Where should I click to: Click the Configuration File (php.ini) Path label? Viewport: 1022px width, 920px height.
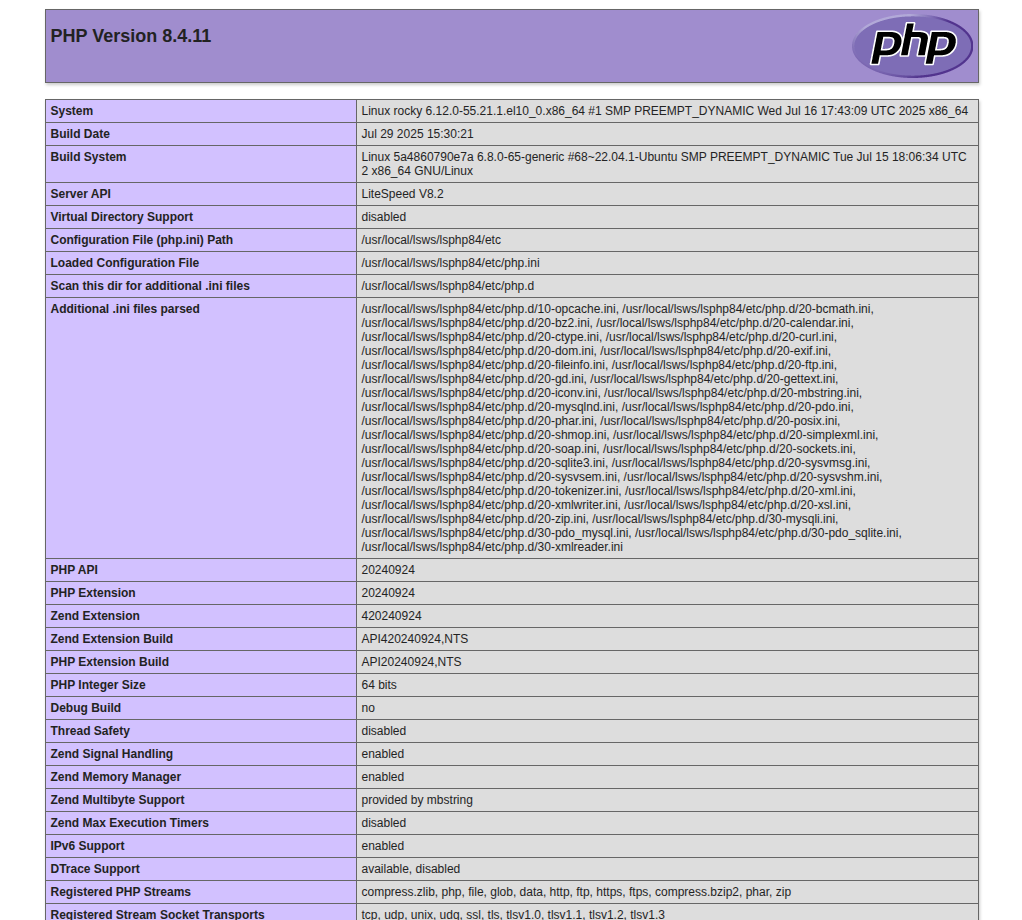pos(140,240)
